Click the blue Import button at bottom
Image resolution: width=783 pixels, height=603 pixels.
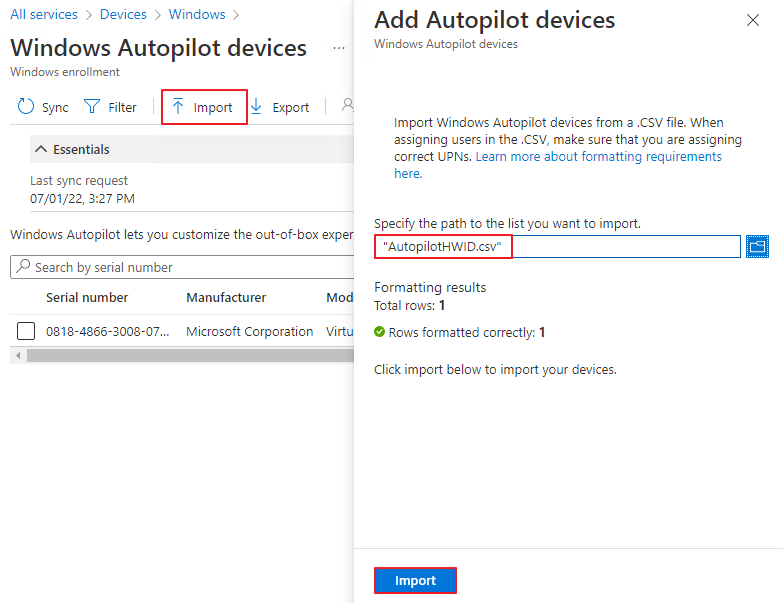415,581
